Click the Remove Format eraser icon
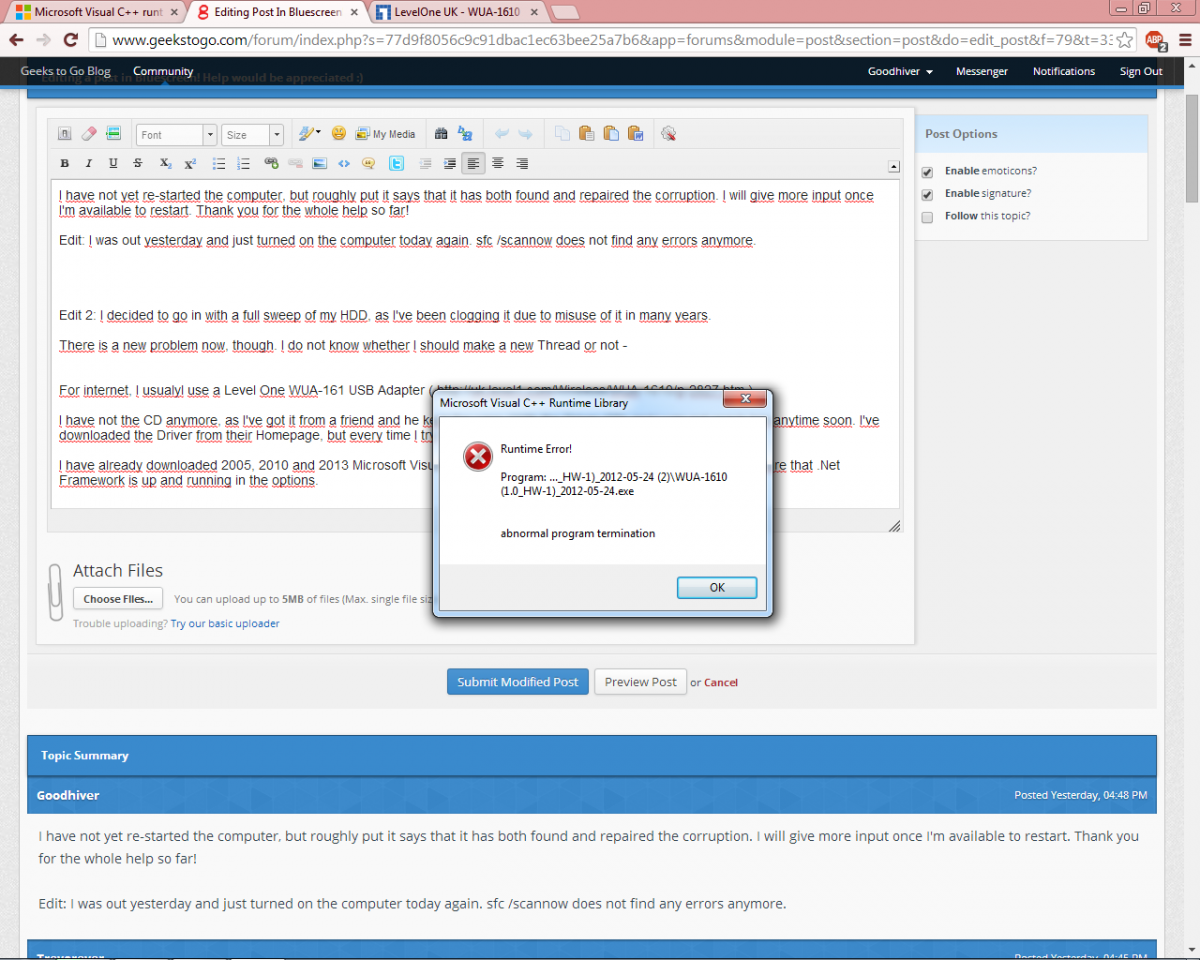This screenshot has width=1200, height=960. [x=88, y=134]
